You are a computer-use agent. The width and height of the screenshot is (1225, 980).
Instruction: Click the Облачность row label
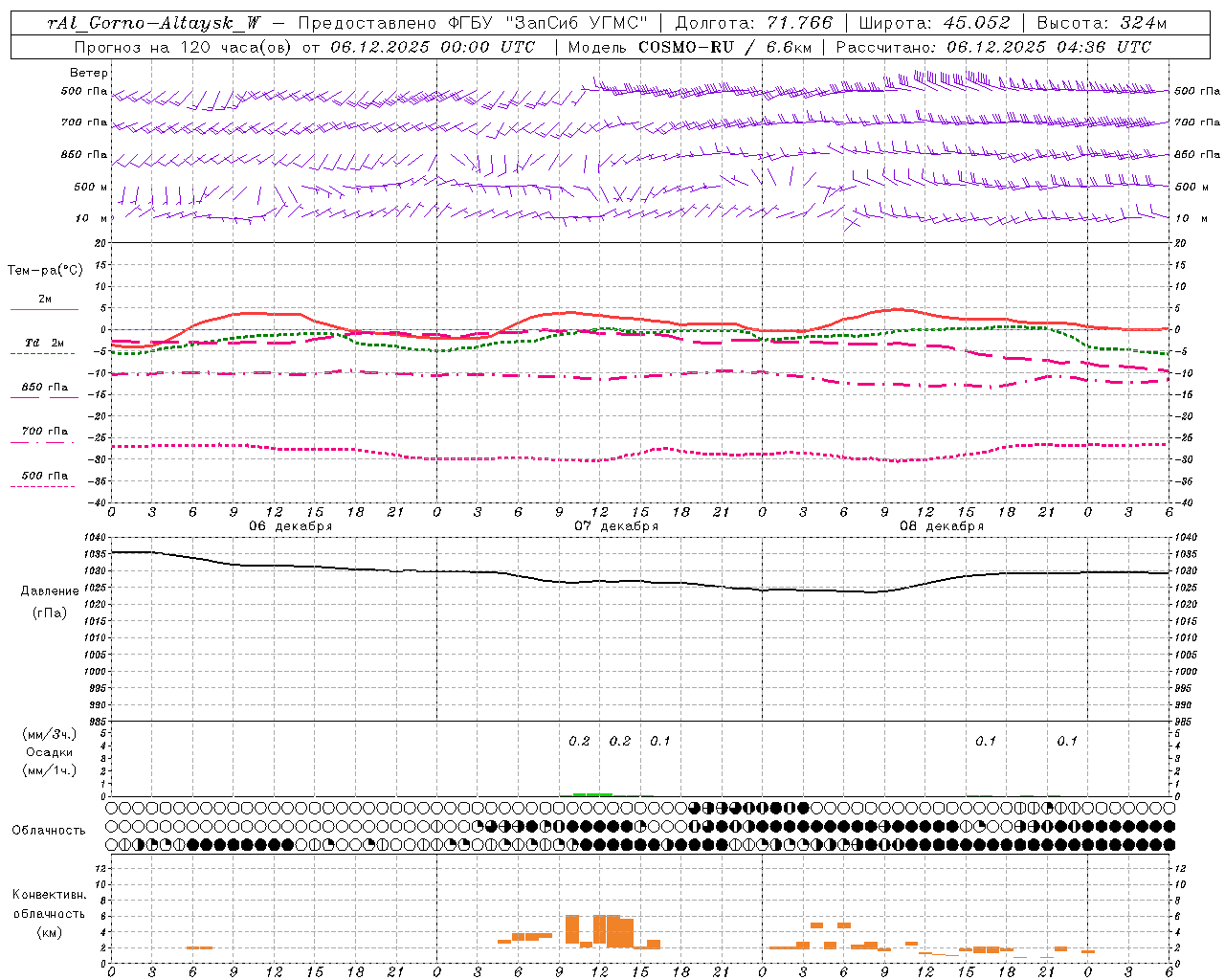(x=49, y=830)
